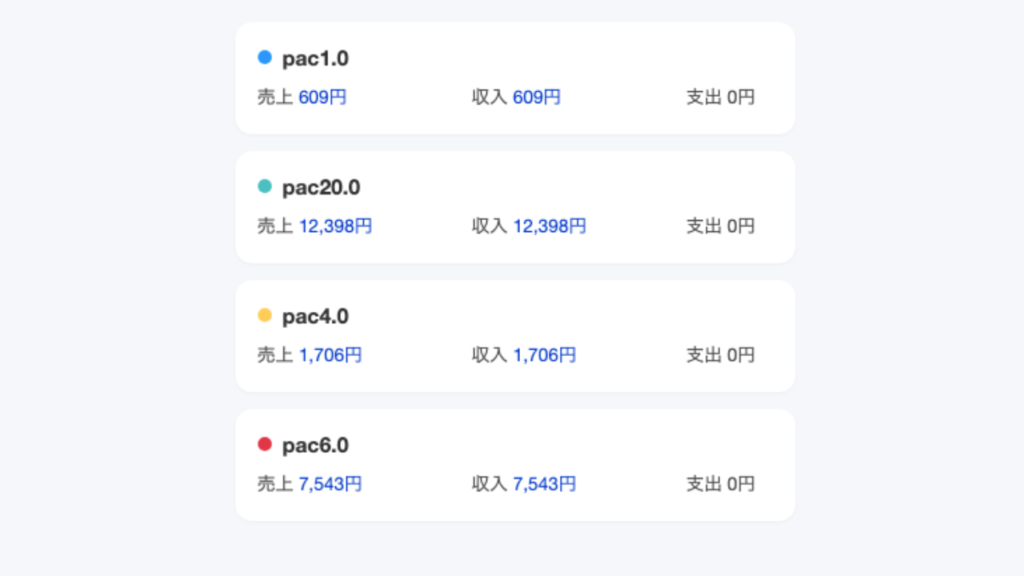Click pac4.0 sales amount 1,706円
Screen dimensions: 1024x576
(330, 355)
